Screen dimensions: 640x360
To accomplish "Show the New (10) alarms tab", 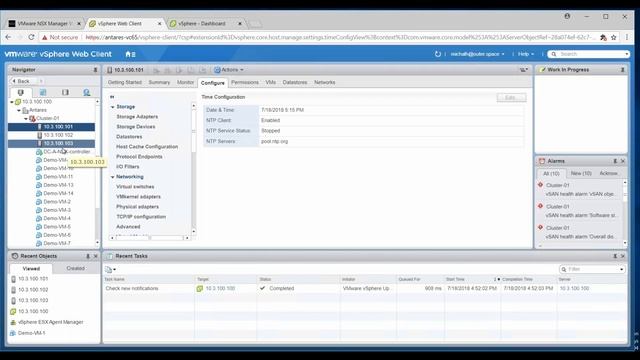I will [x=581, y=173].
